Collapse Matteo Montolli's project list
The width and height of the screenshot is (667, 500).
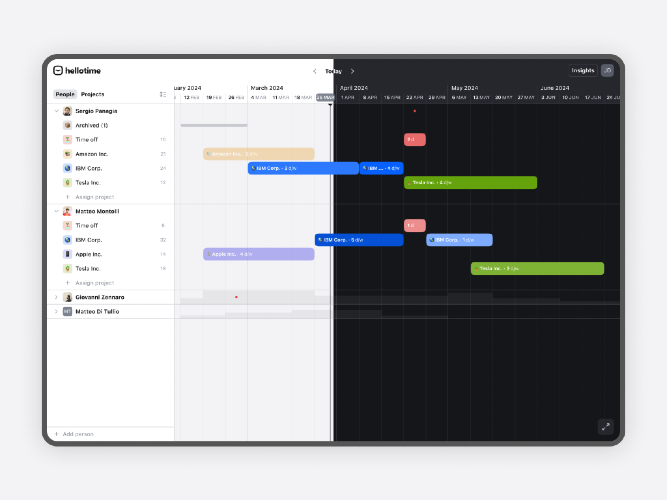[56, 211]
